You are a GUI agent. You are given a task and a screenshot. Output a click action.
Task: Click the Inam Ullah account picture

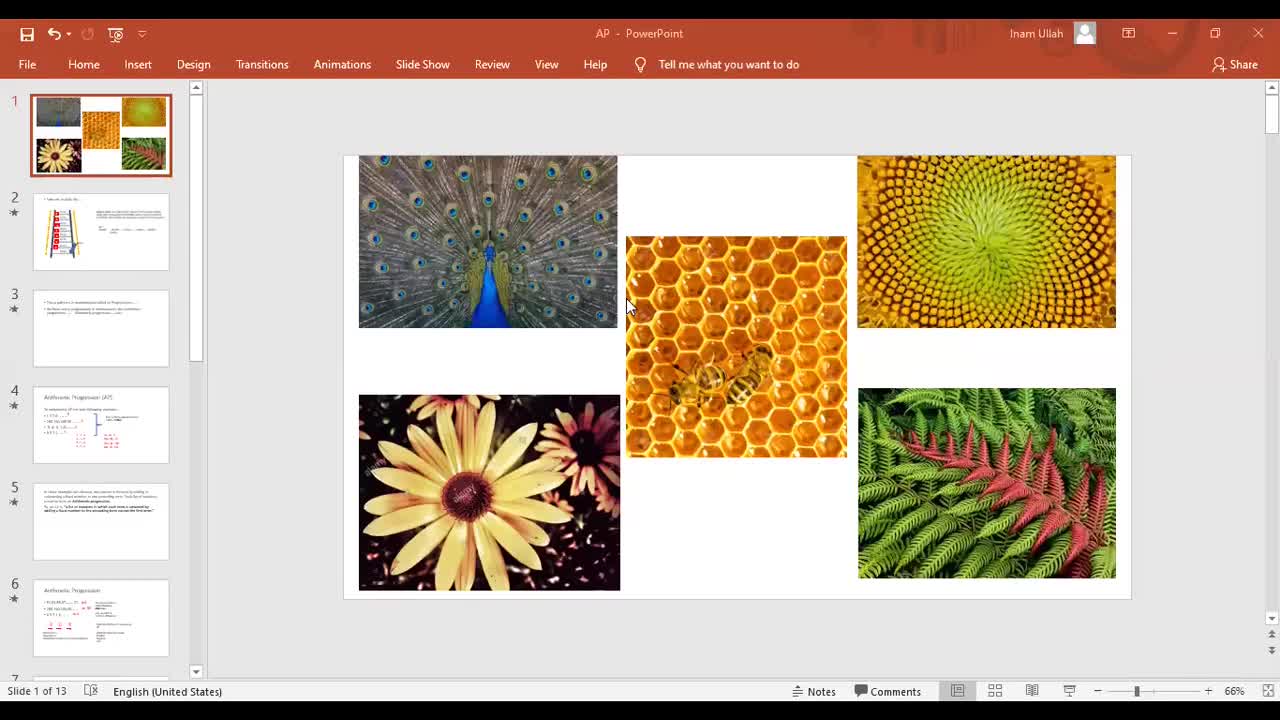click(x=1085, y=33)
